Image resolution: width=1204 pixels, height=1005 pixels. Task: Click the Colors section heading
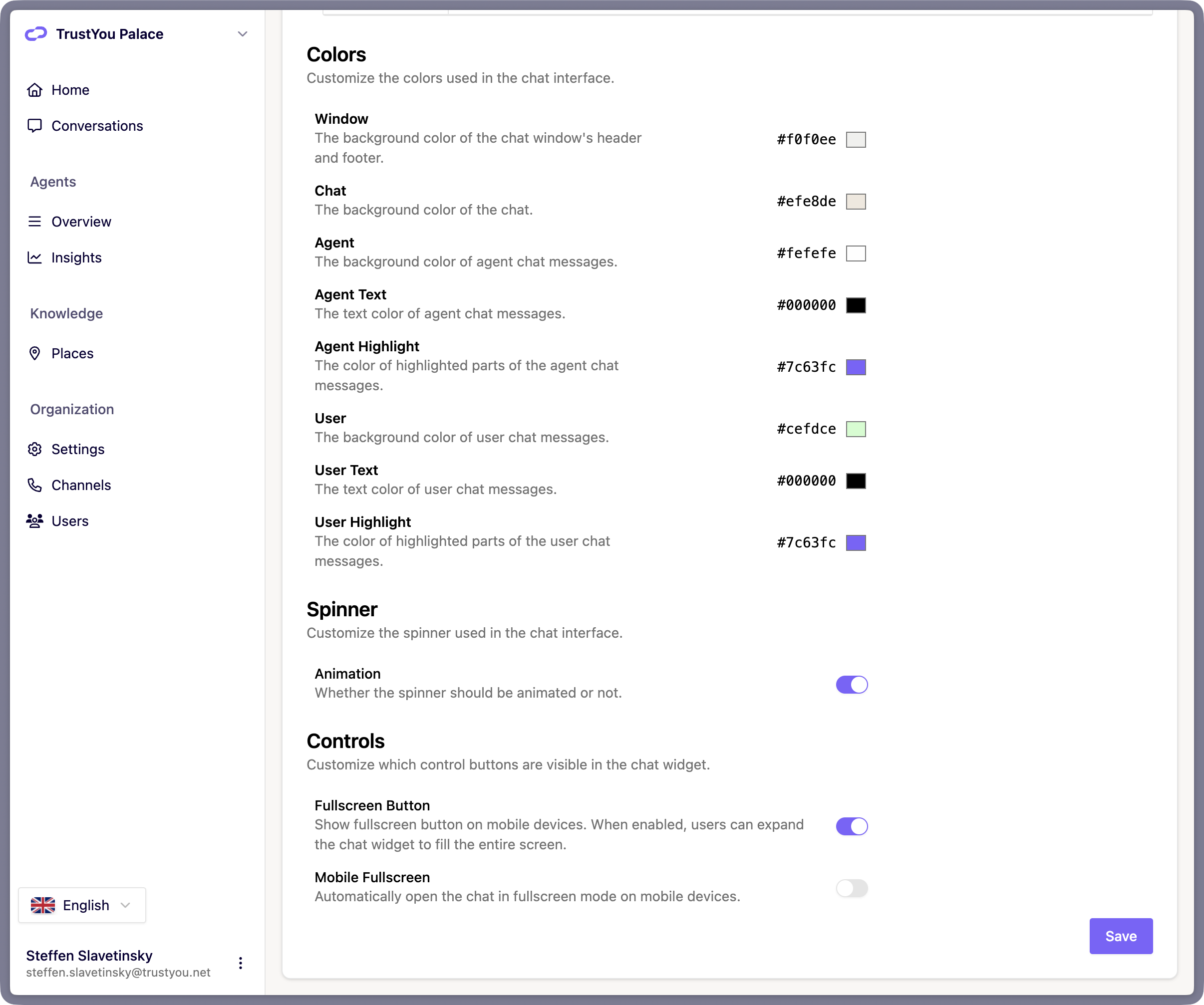coord(336,54)
